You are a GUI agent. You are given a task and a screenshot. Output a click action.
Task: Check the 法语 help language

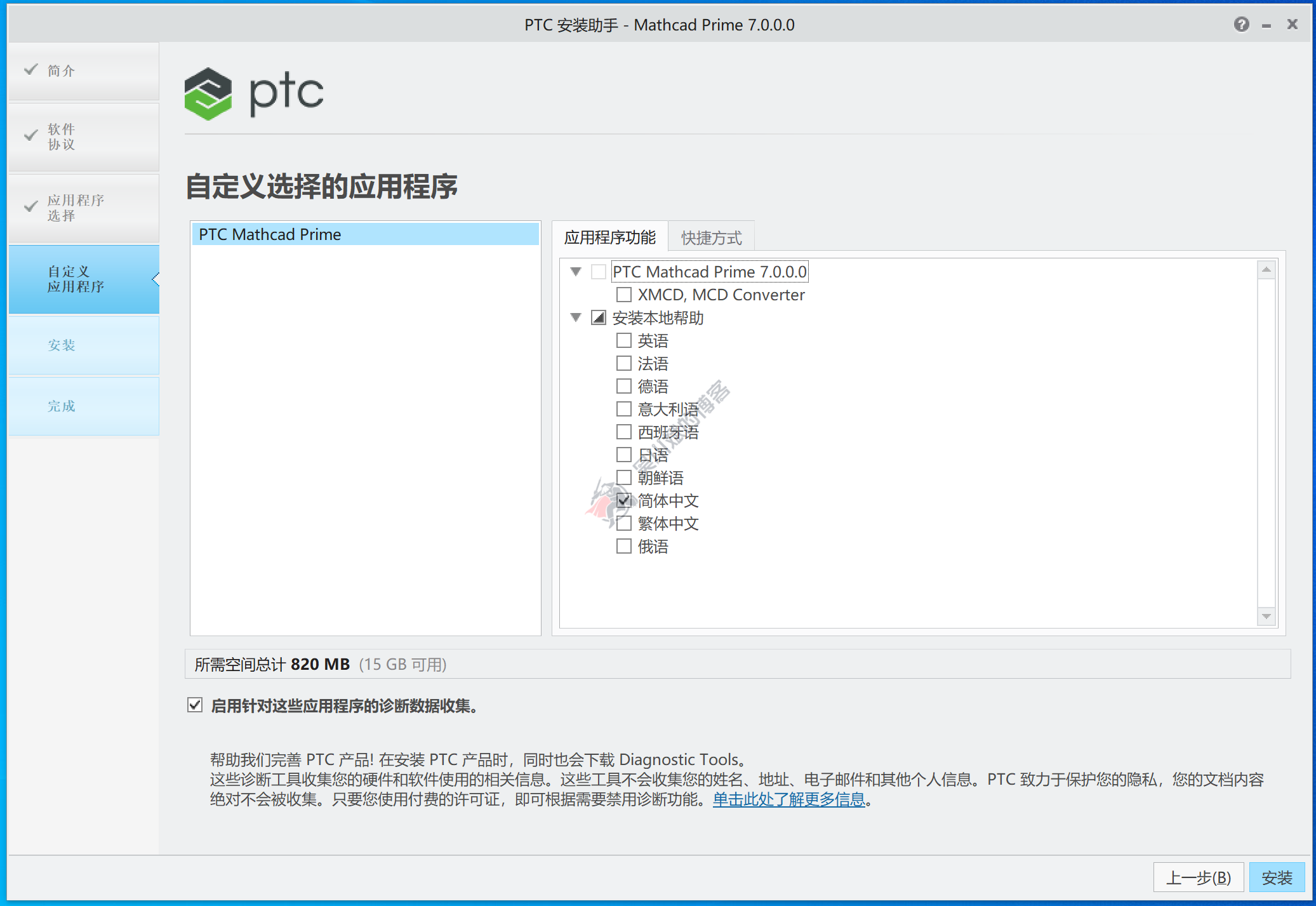tap(623, 363)
